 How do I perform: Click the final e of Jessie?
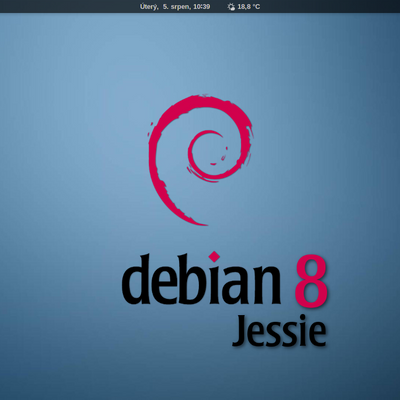point(317,335)
